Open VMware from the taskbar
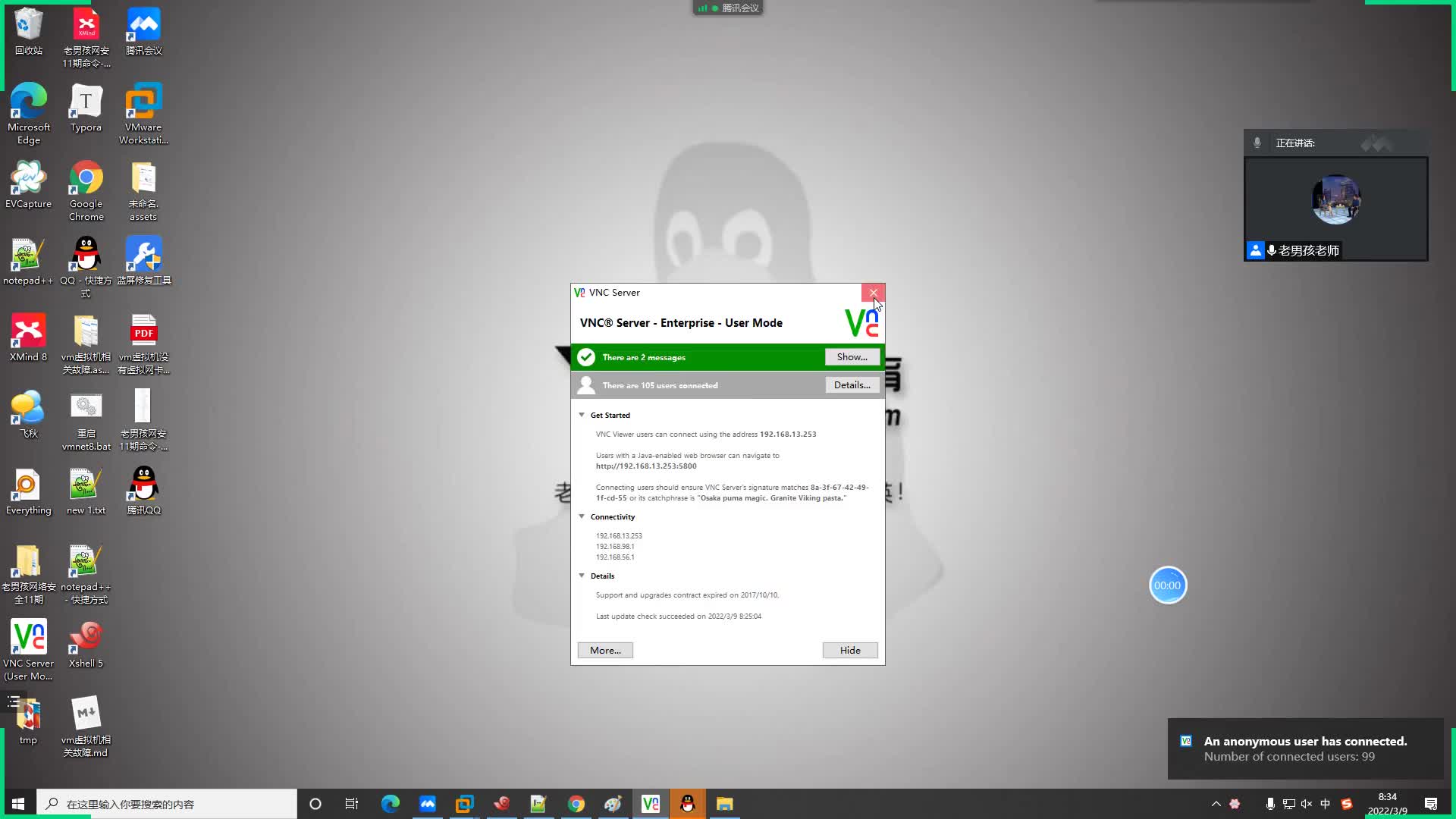Screen dimensions: 1456x819 tap(464, 804)
